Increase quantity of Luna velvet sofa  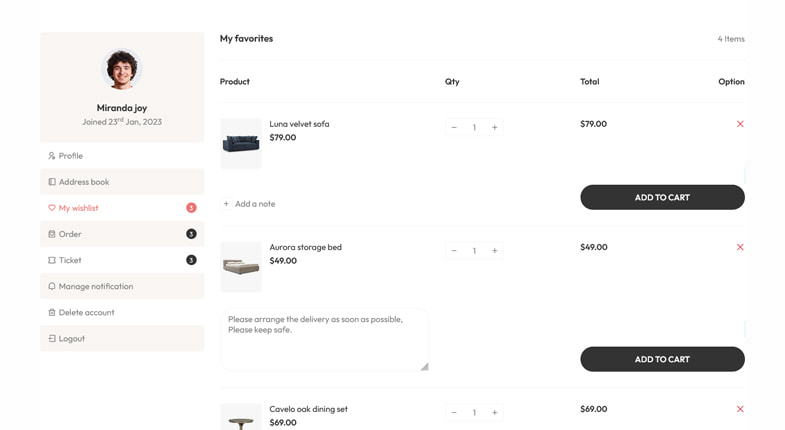click(494, 127)
